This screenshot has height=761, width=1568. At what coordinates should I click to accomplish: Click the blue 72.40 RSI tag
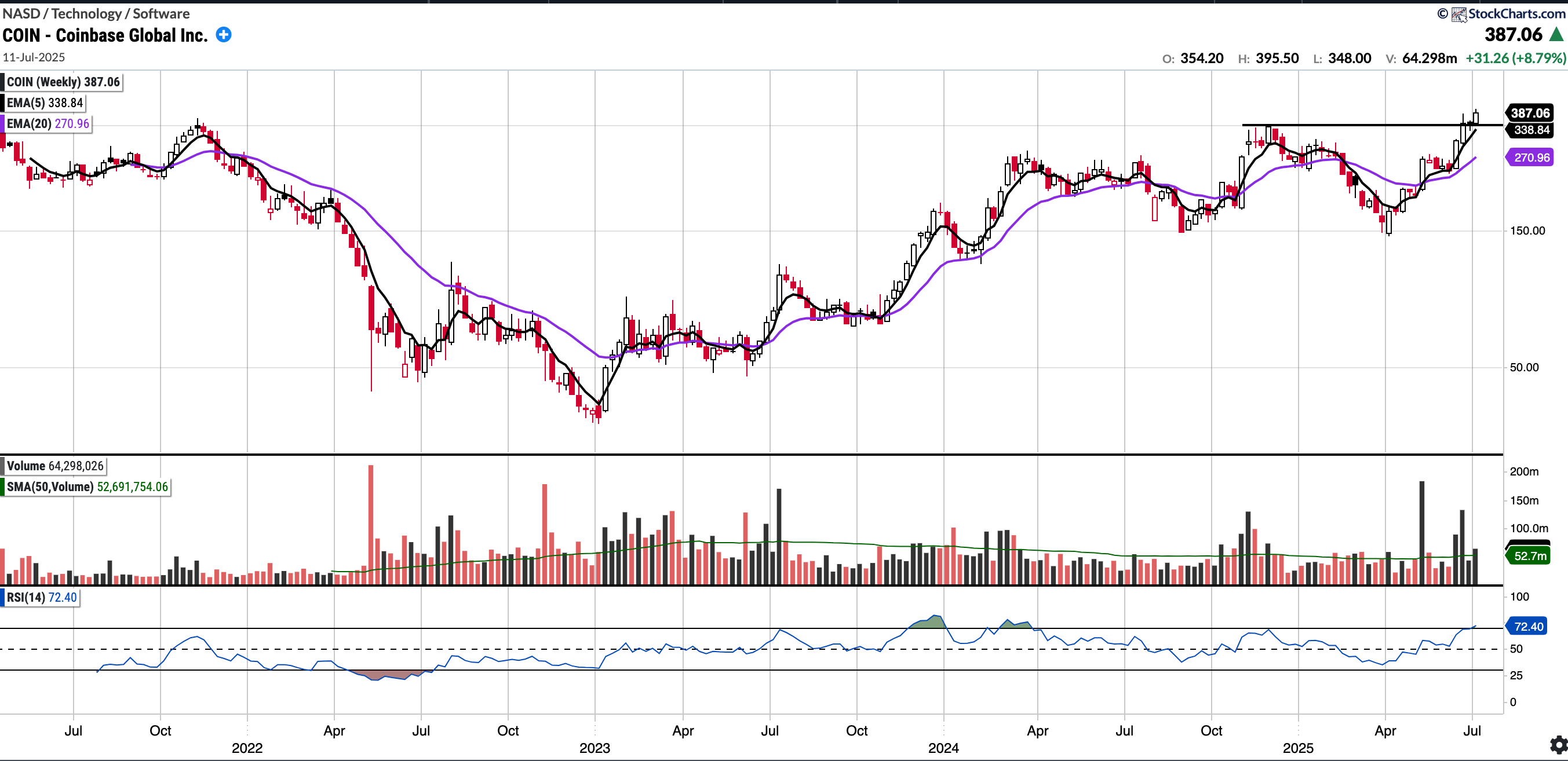click(x=1528, y=627)
